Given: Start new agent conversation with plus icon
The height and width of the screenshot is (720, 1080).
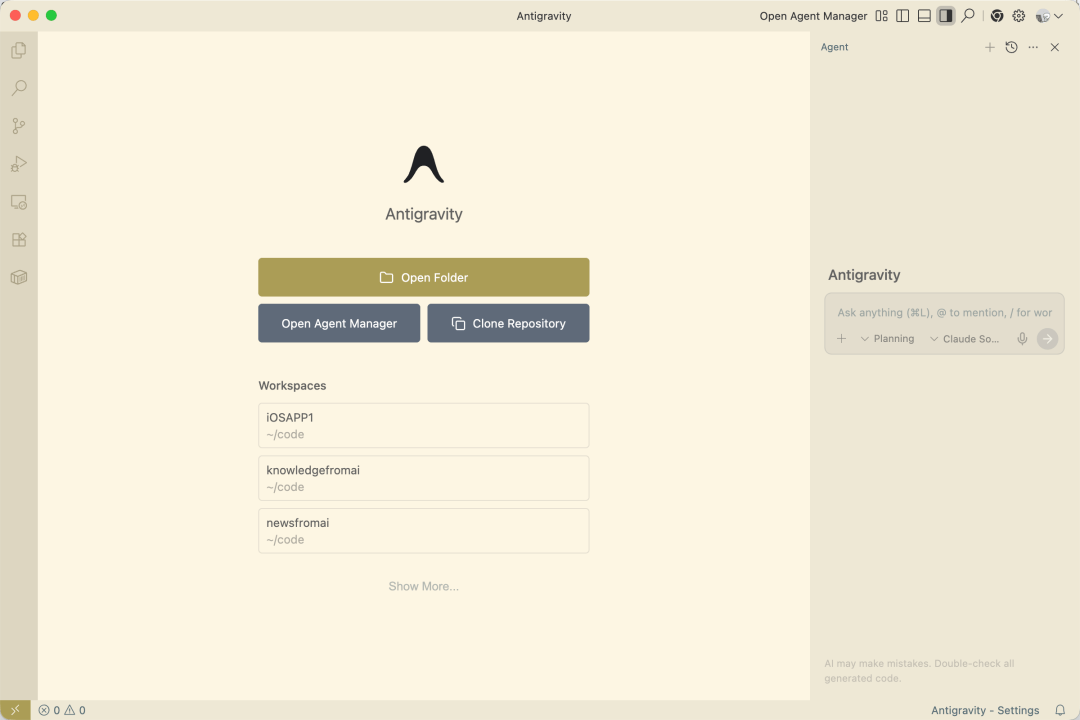Looking at the screenshot, I should tap(990, 47).
